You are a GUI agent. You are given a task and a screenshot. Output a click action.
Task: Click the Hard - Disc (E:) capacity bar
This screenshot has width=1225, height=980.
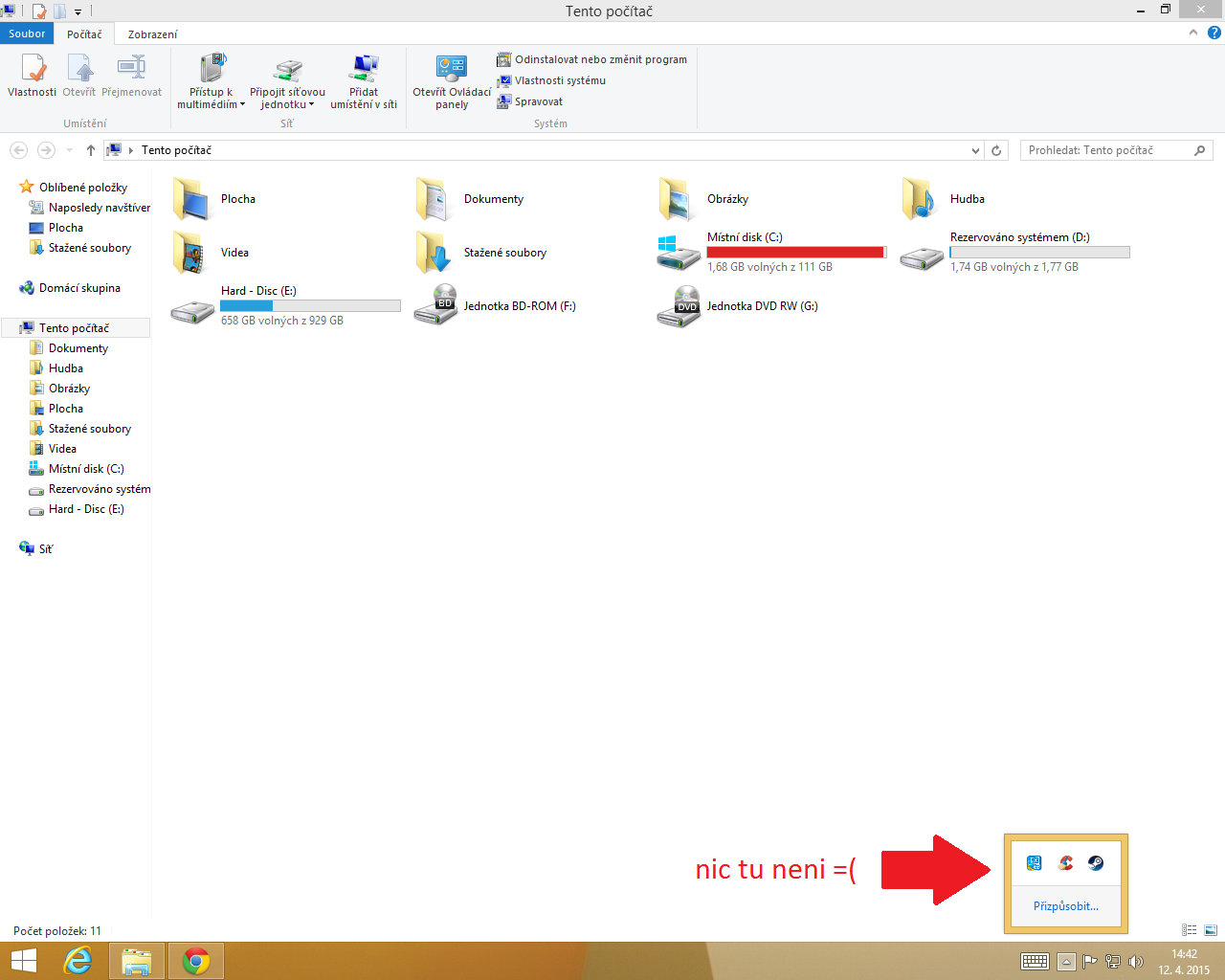(310, 306)
